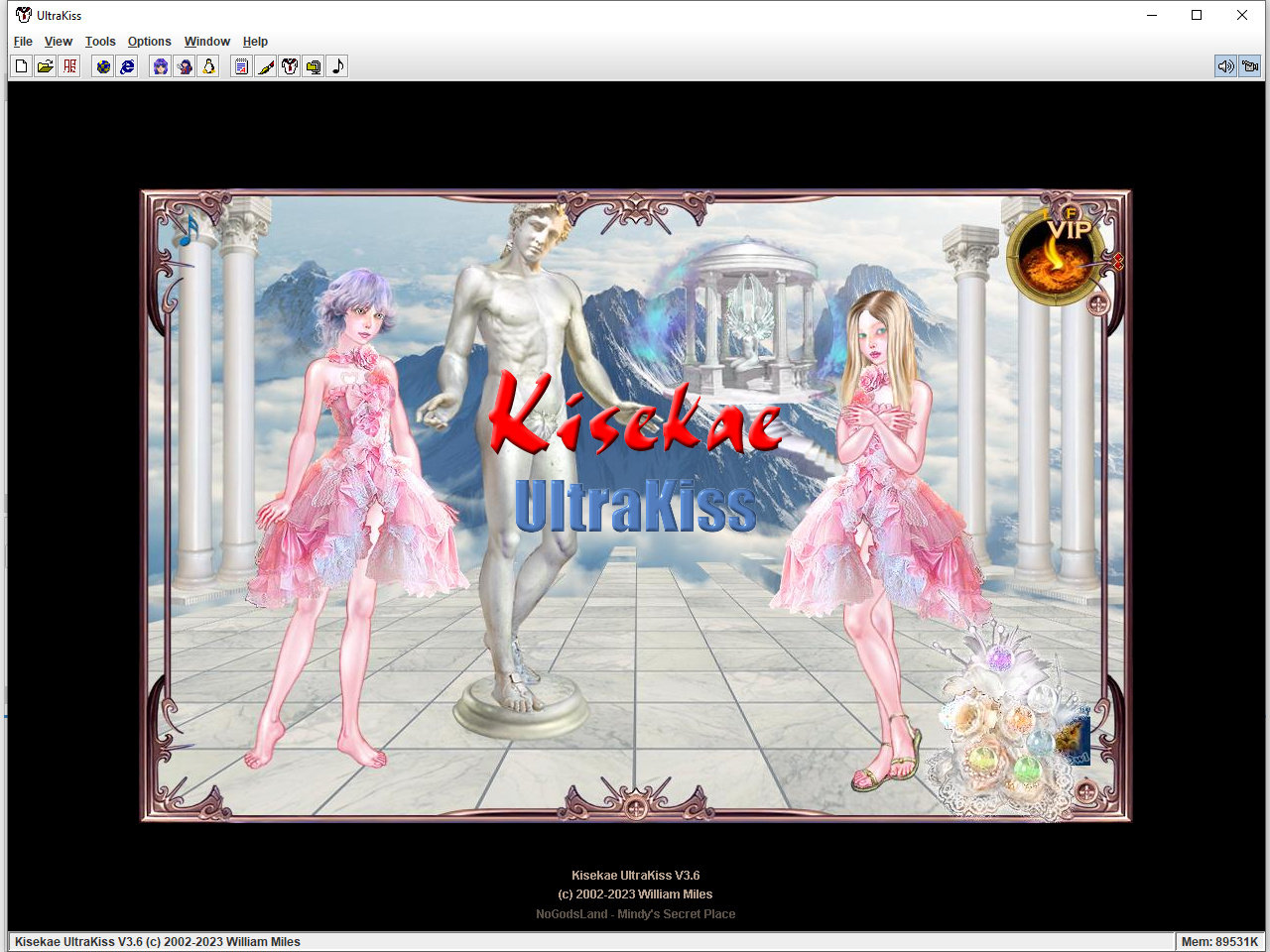
Task: Launch the Internet Explorer browser icon
Action: (x=127, y=66)
